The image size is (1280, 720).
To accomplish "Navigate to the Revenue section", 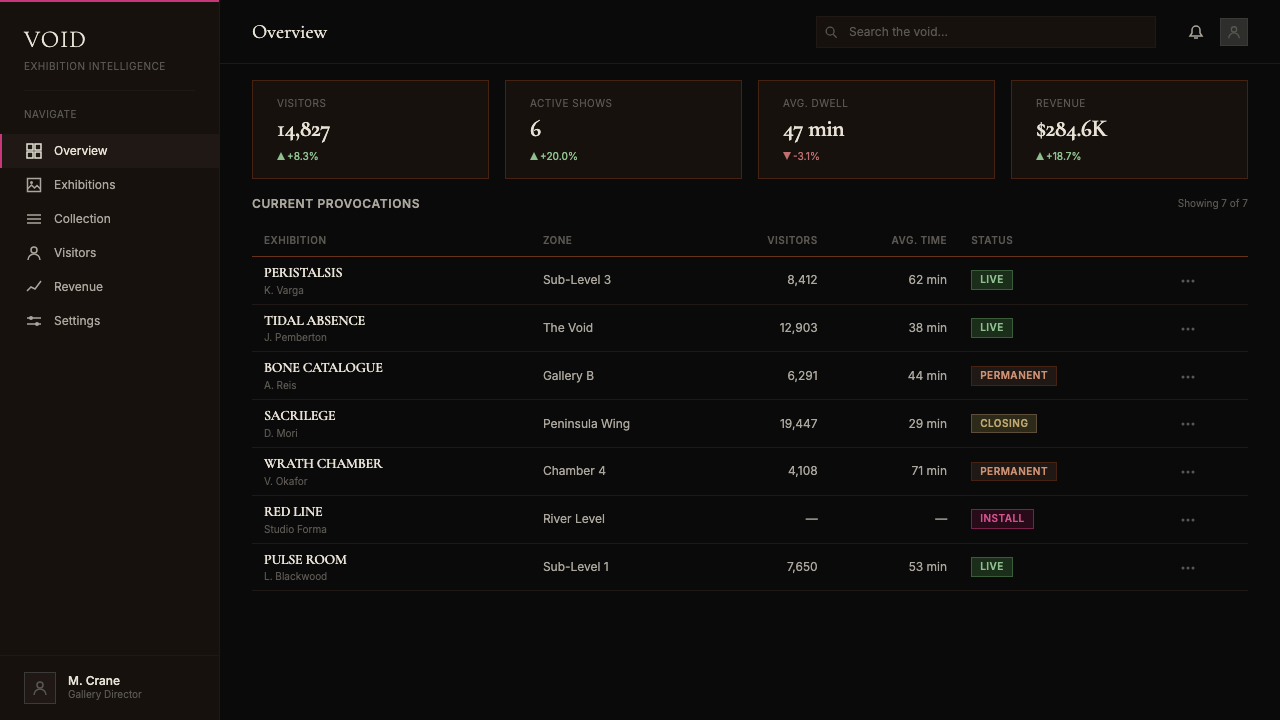I will (x=110, y=287).
